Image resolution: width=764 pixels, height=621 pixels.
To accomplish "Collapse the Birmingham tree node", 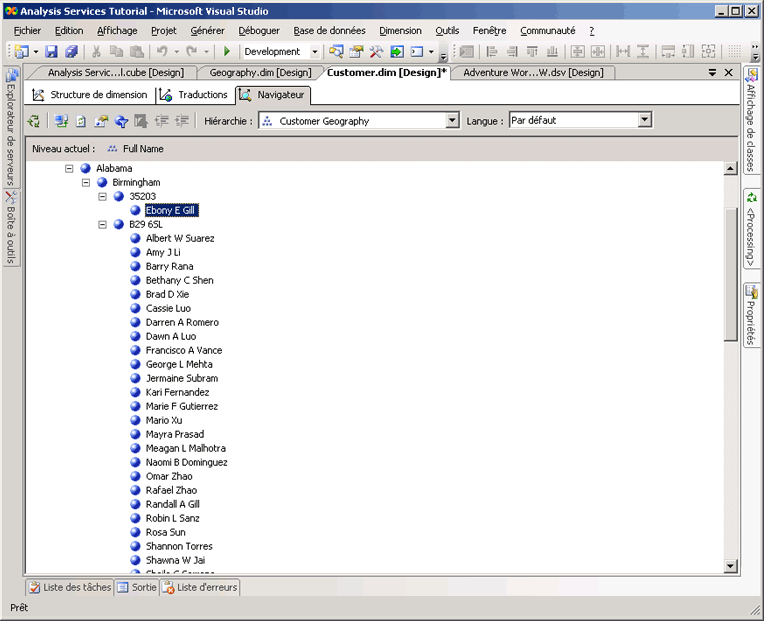I will (86, 183).
